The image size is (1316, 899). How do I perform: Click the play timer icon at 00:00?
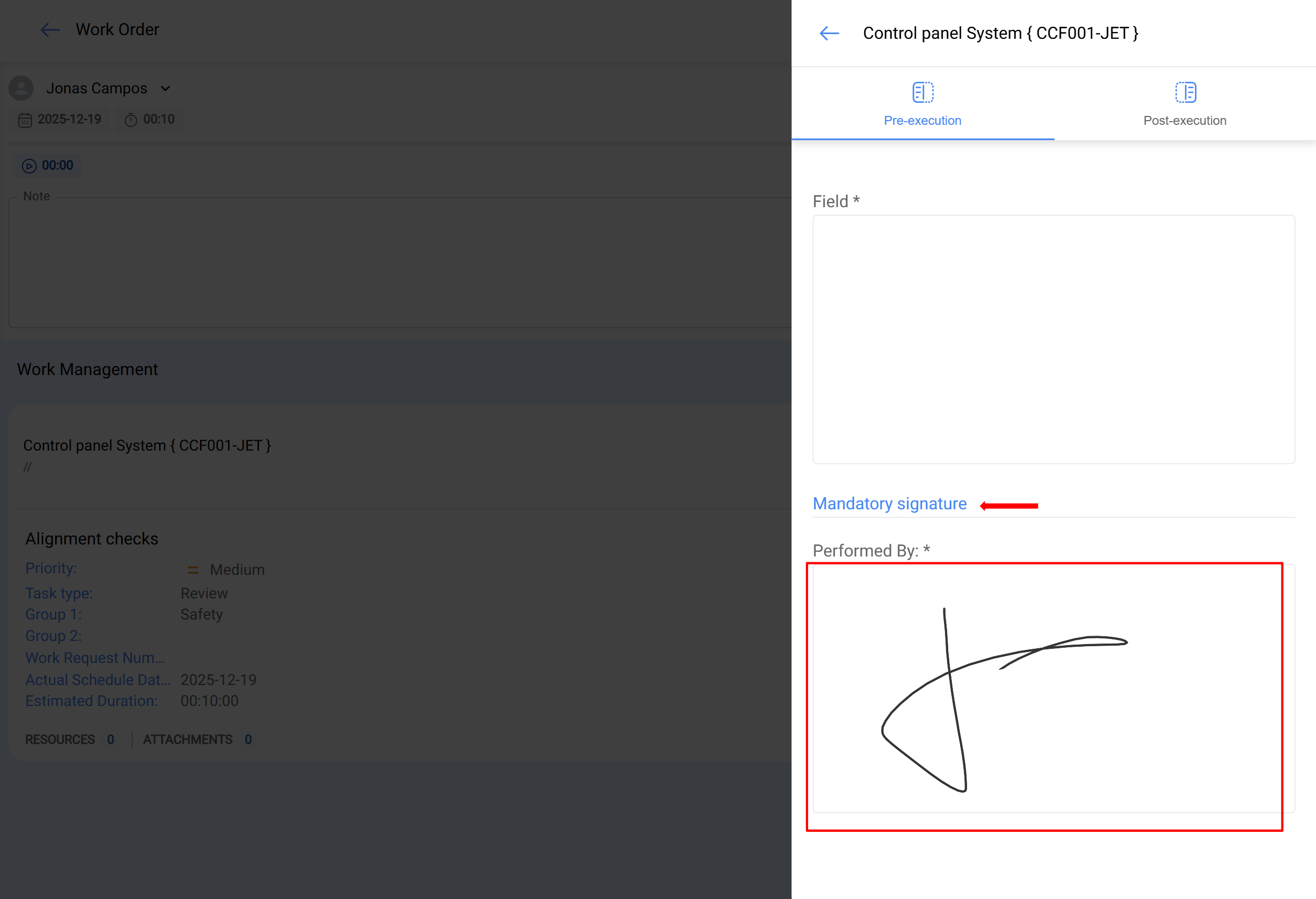point(29,166)
